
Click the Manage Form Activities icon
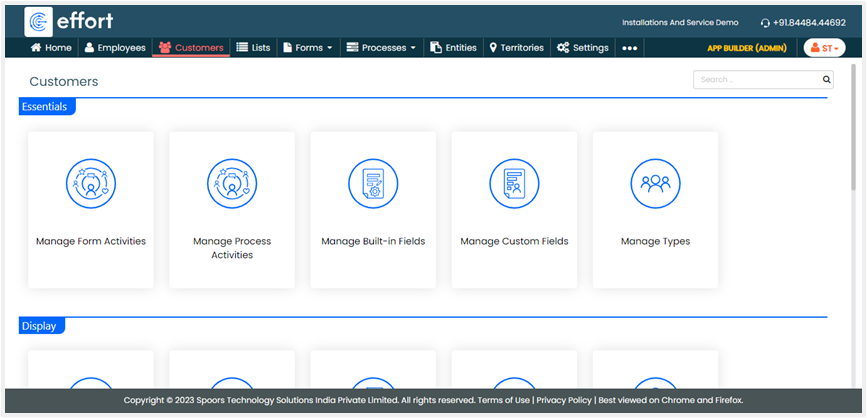click(x=91, y=184)
